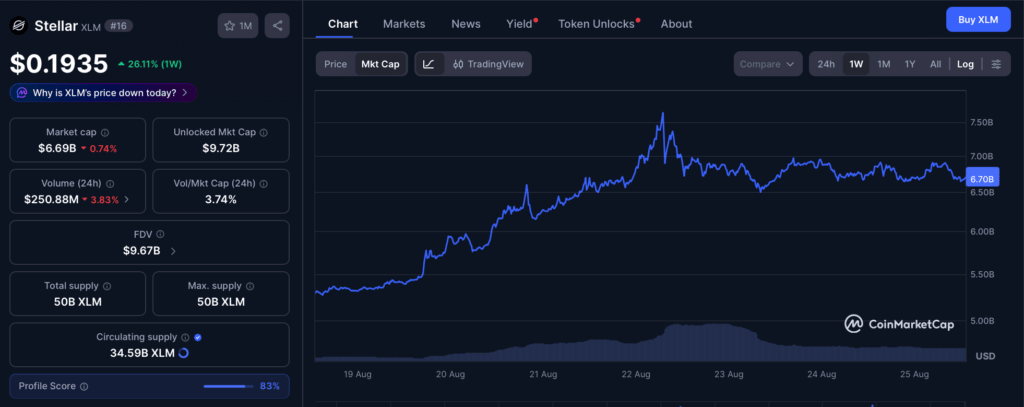Add XLM to watchlist via the star button
Image resolution: width=1024 pixels, height=407 pixels.
point(238,25)
